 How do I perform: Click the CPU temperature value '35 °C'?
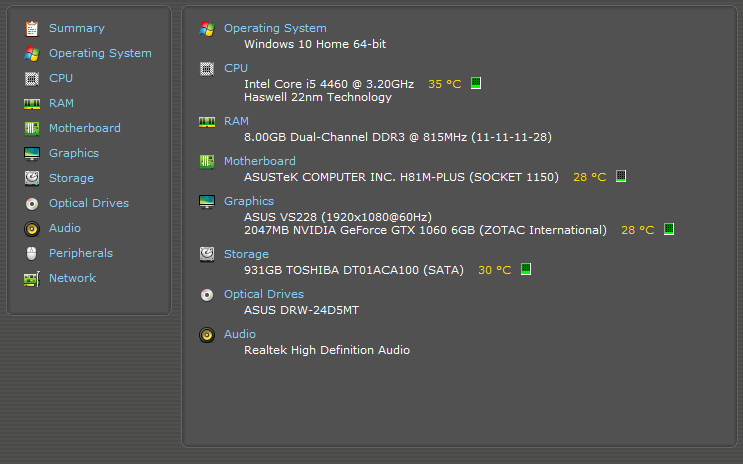click(444, 84)
